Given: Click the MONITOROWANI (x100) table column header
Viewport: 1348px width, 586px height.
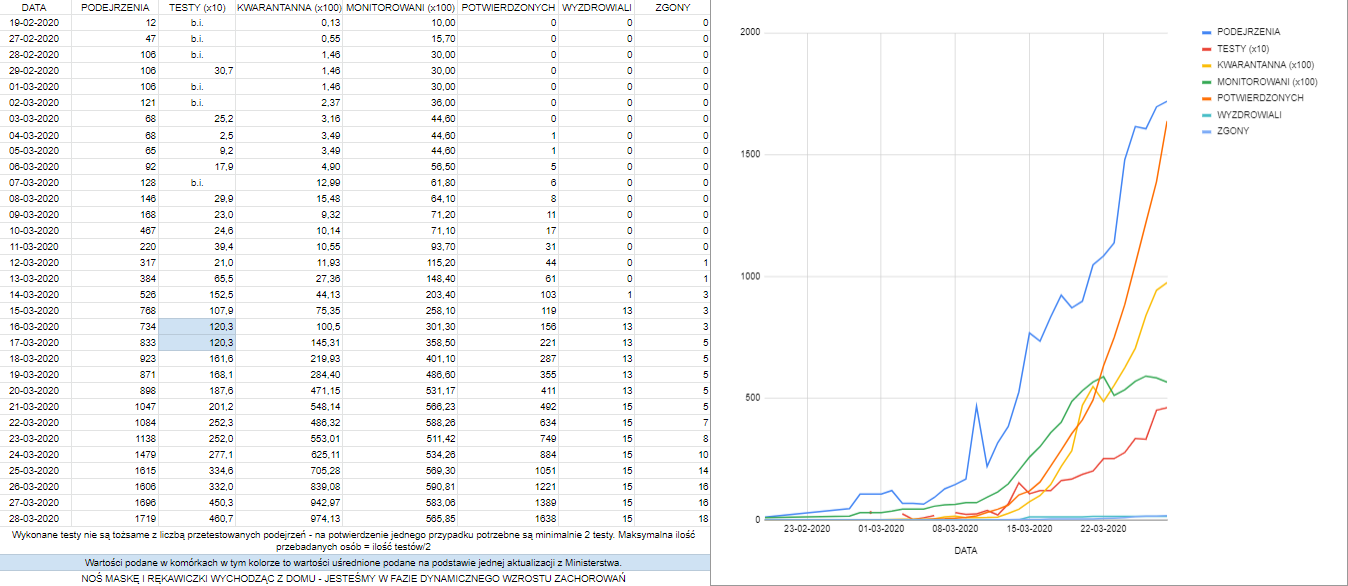Looking at the screenshot, I should 400,7.
